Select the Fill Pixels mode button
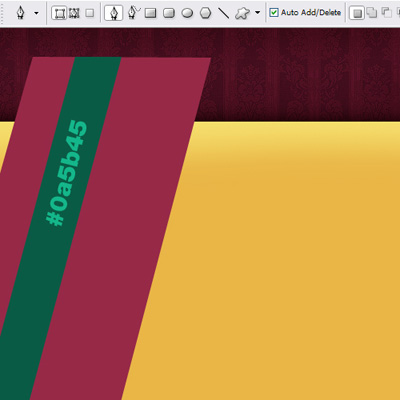The image size is (400, 400). (x=89, y=13)
